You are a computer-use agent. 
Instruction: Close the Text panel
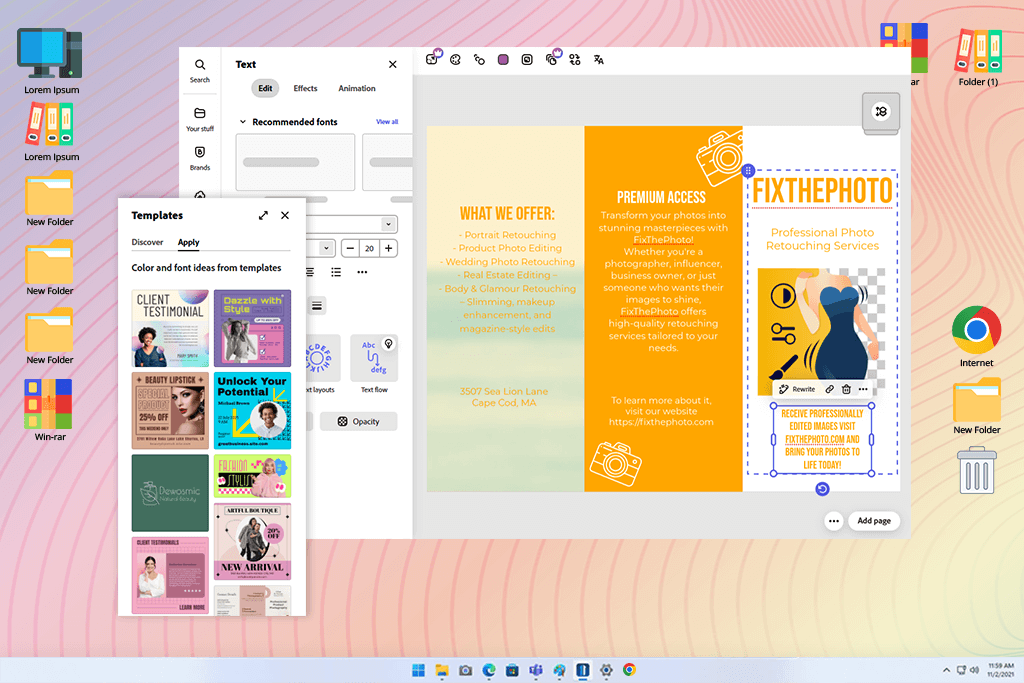point(392,64)
